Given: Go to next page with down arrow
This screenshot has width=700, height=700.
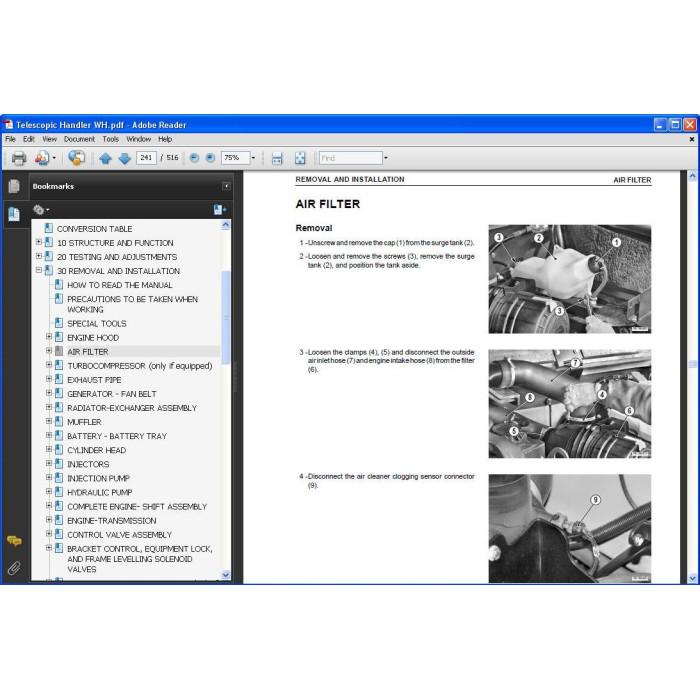Looking at the screenshot, I should coord(125,158).
